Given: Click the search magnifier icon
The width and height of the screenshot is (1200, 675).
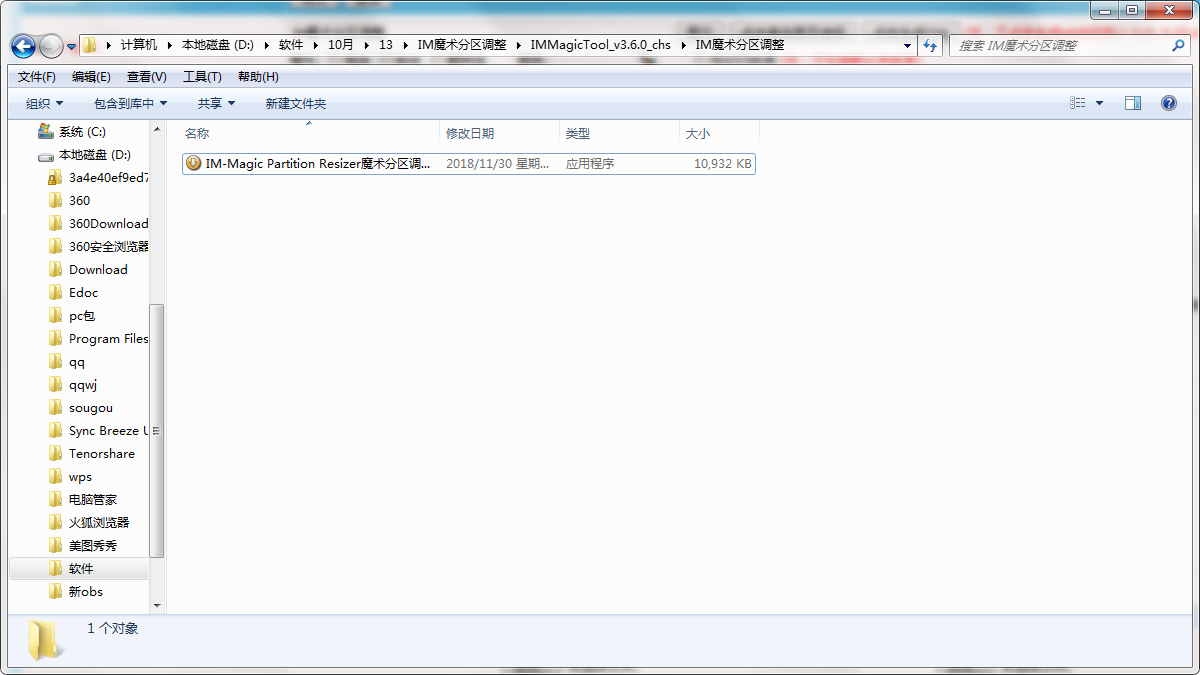Looking at the screenshot, I should [x=1178, y=45].
